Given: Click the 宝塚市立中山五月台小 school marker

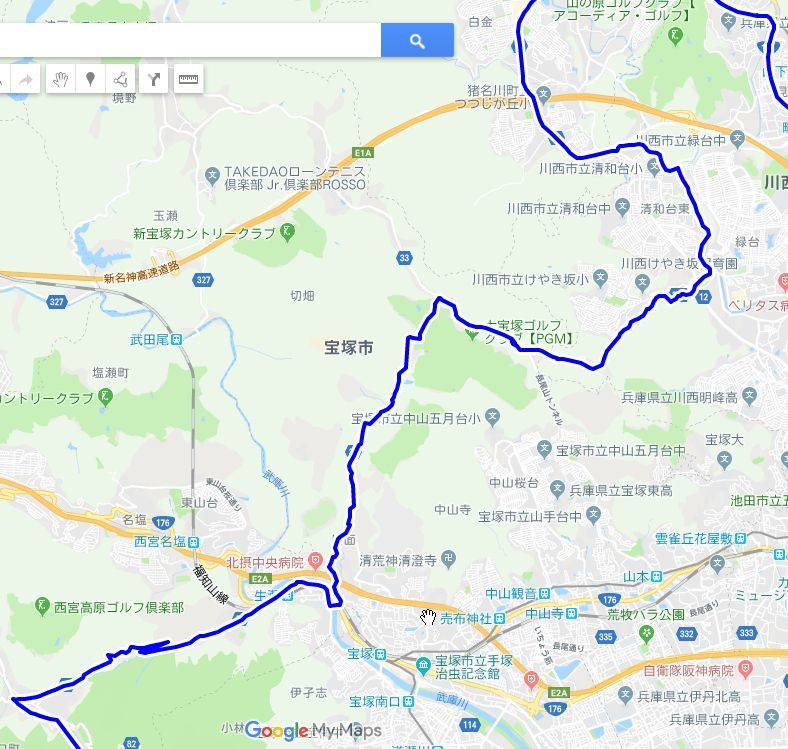Looking at the screenshot, I should [x=493, y=417].
